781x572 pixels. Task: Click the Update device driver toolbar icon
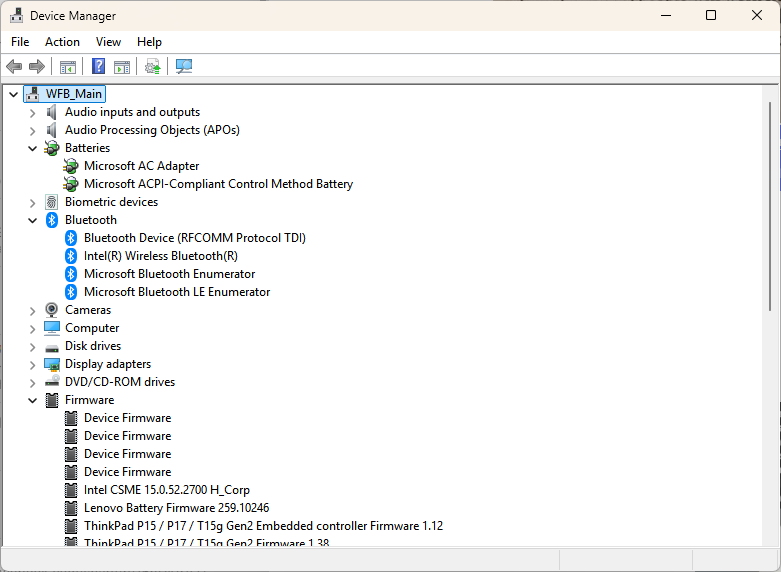152,66
